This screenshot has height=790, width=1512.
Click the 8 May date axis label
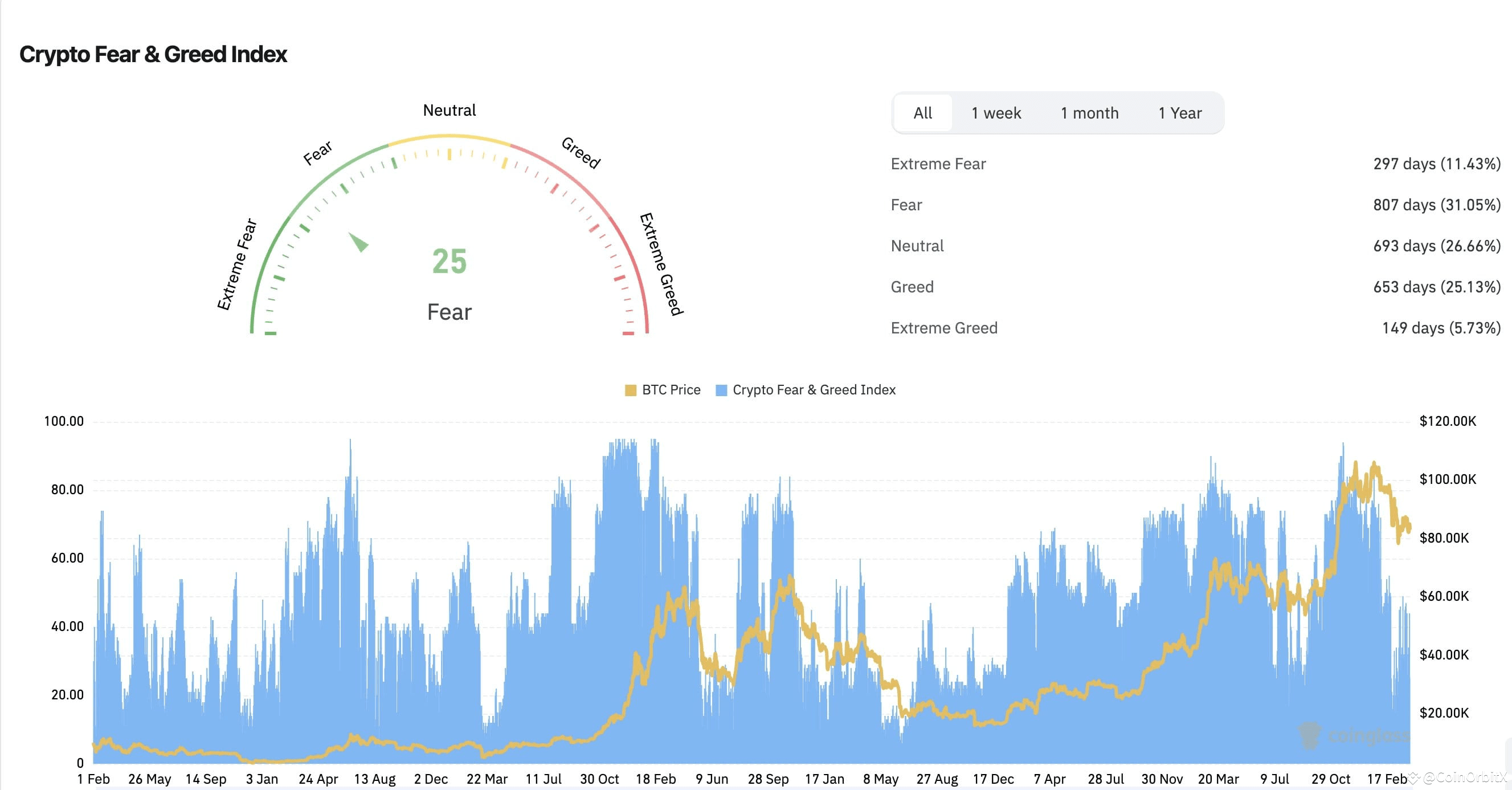coord(880,779)
